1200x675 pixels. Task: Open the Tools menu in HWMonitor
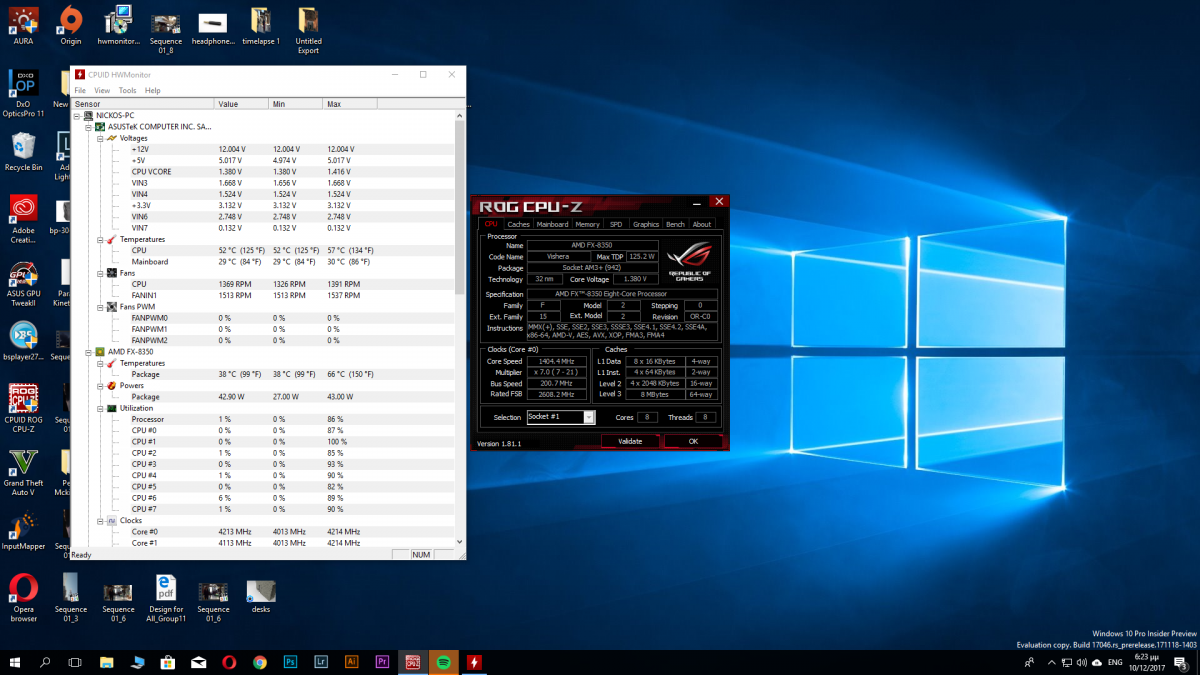pyautogui.click(x=127, y=91)
